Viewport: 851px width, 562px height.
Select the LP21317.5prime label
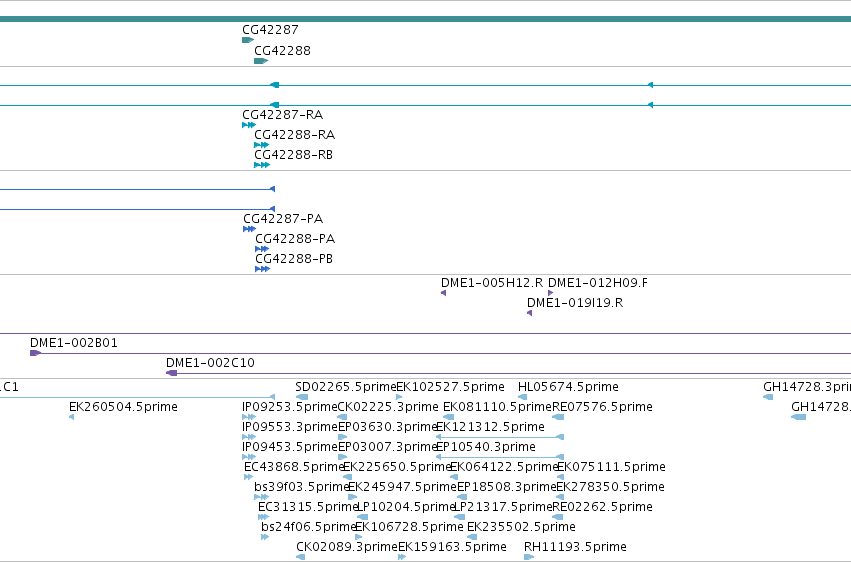pyautogui.click(x=503, y=507)
